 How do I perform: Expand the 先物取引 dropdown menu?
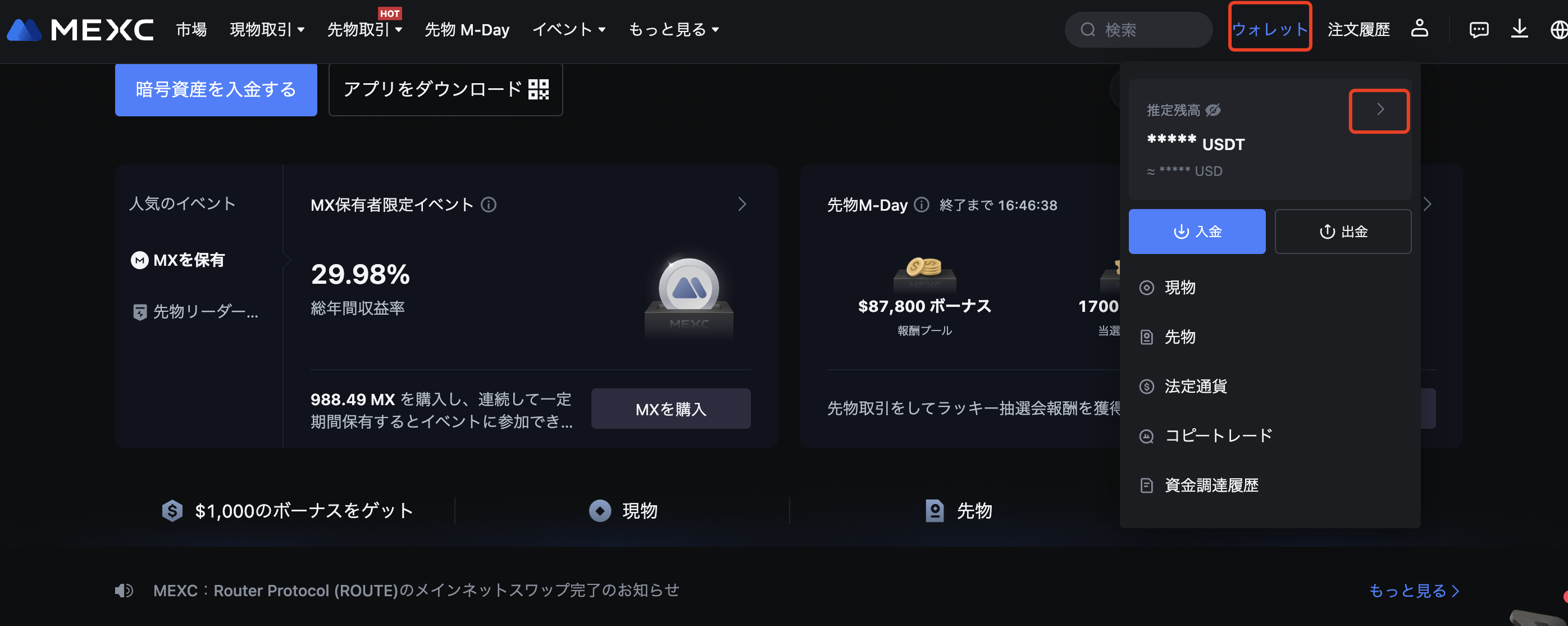pyautogui.click(x=364, y=29)
